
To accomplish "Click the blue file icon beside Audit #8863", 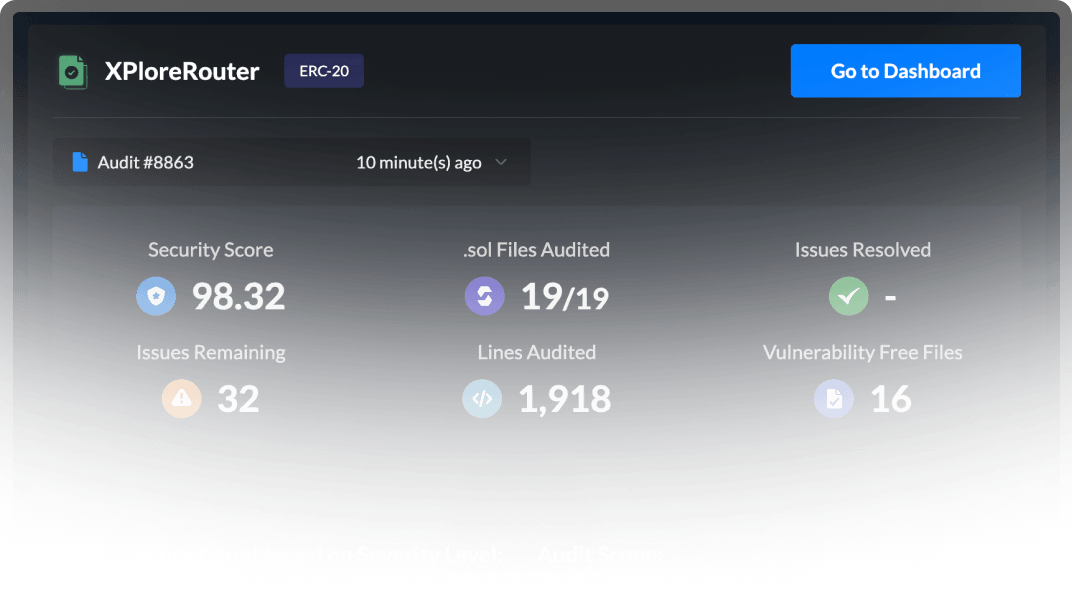I will pos(80,162).
